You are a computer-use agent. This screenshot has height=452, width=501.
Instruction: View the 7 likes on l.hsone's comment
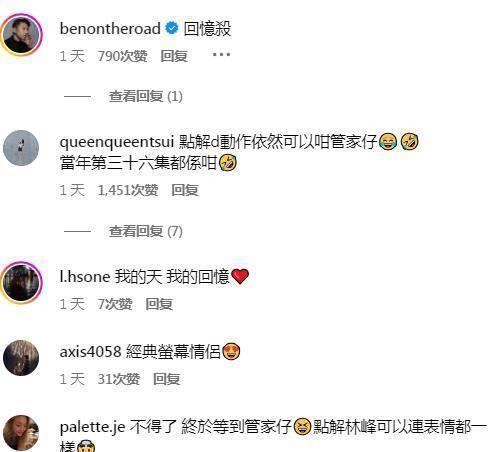pos(115,304)
